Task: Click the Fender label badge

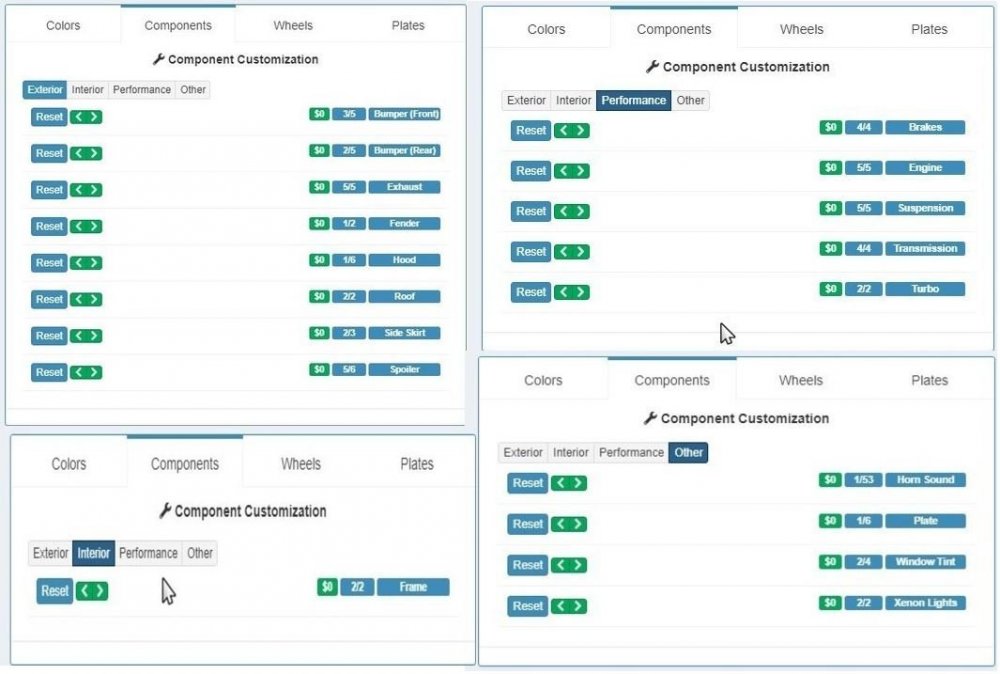Action: [x=404, y=223]
